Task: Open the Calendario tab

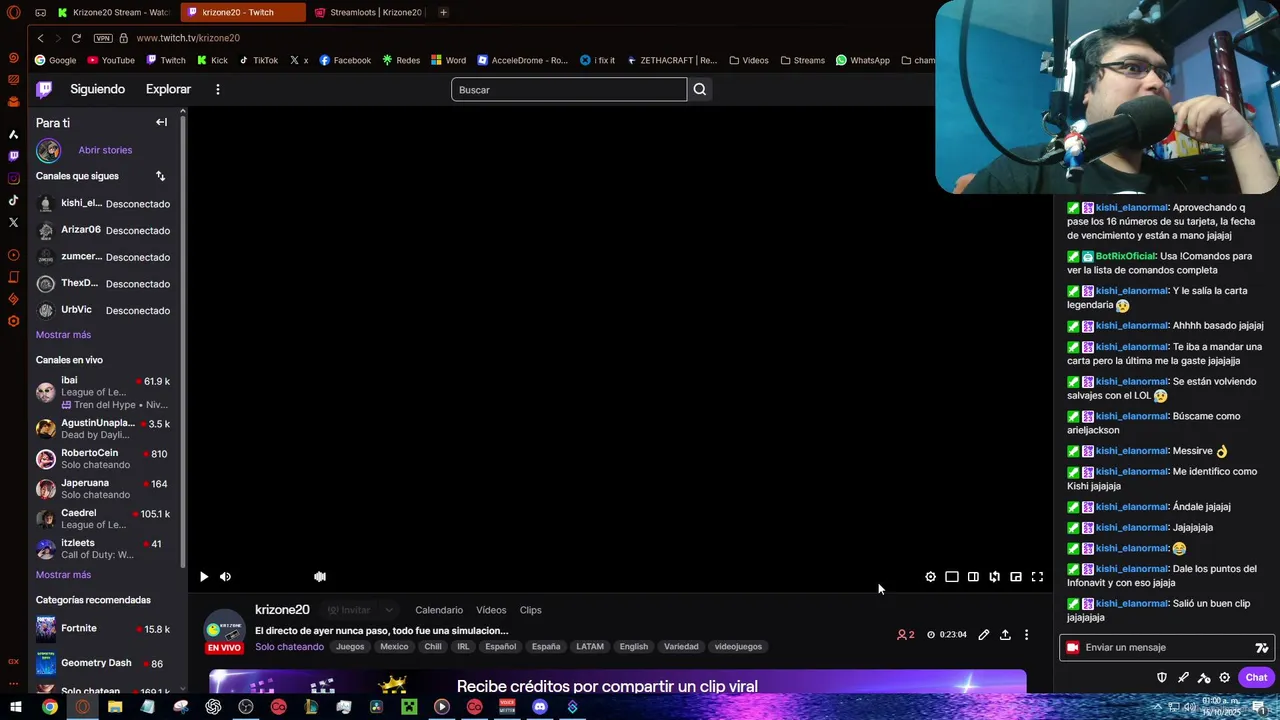Action: click(x=439, y=610)
